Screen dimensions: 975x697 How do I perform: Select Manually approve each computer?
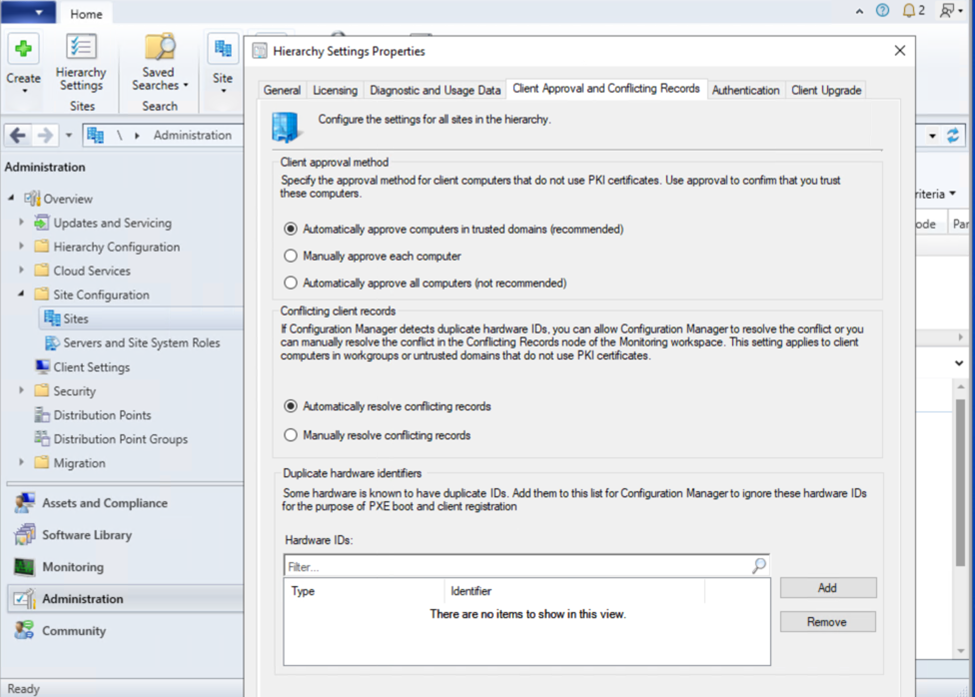click(x=290, y=256)
